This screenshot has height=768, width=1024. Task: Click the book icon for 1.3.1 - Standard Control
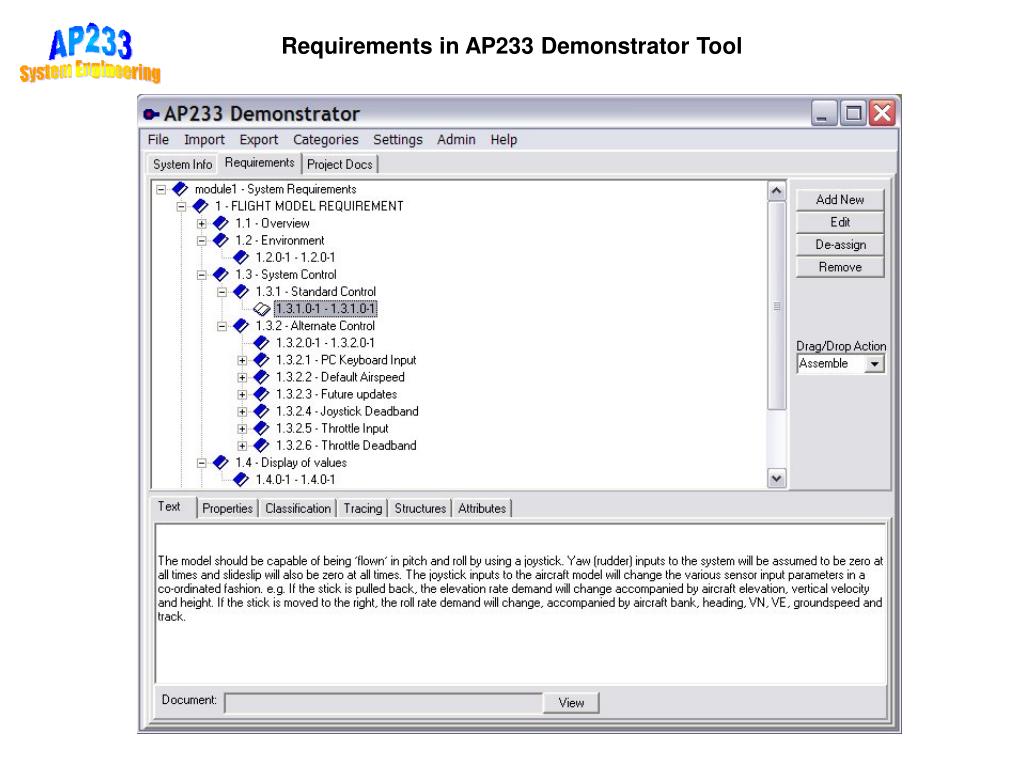point(241,291)
